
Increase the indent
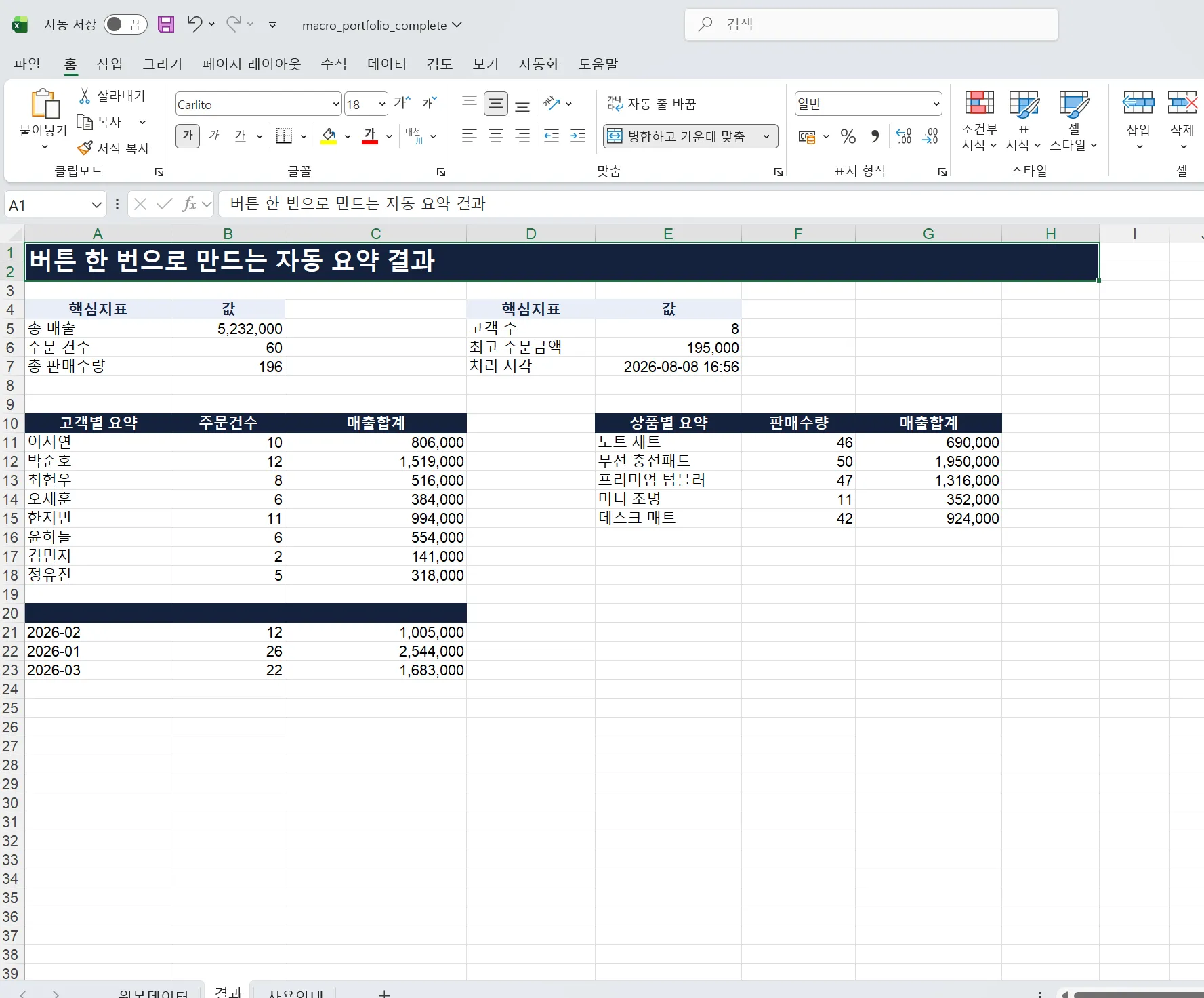point(578,136)
